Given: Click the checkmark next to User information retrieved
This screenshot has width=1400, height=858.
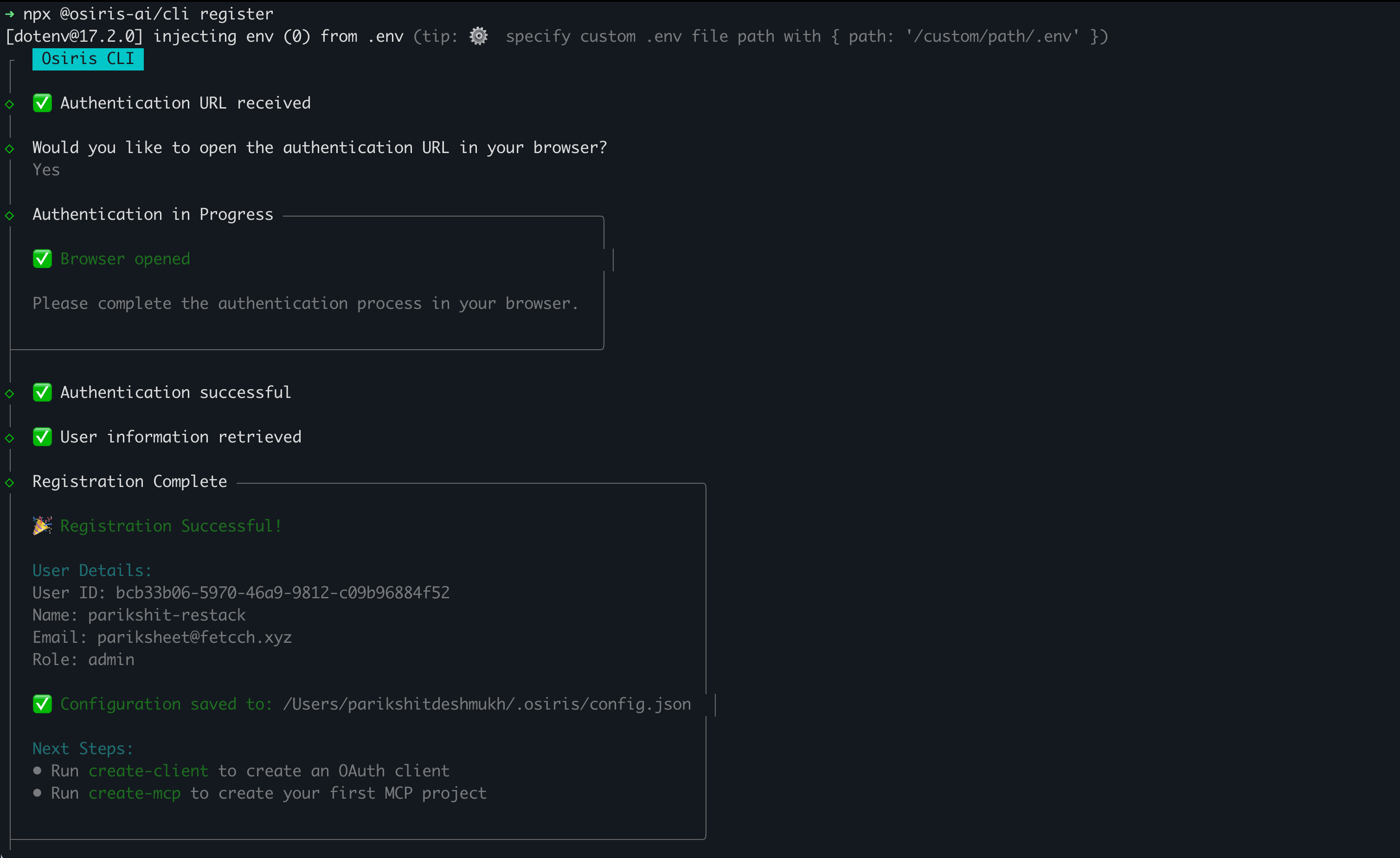Looking at the screenshot, I should tap(42, 436).
